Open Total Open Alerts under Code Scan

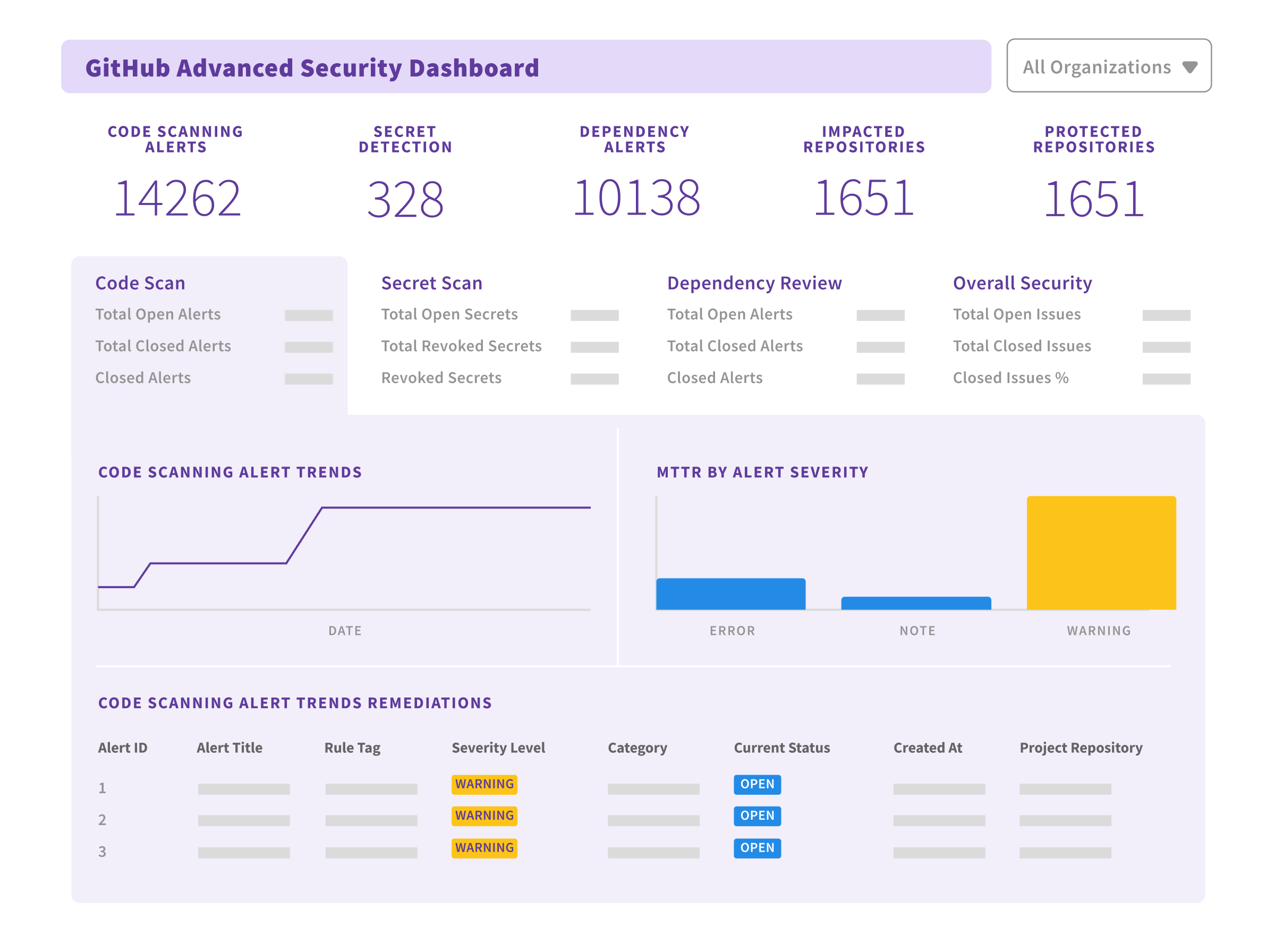[158, 314]
